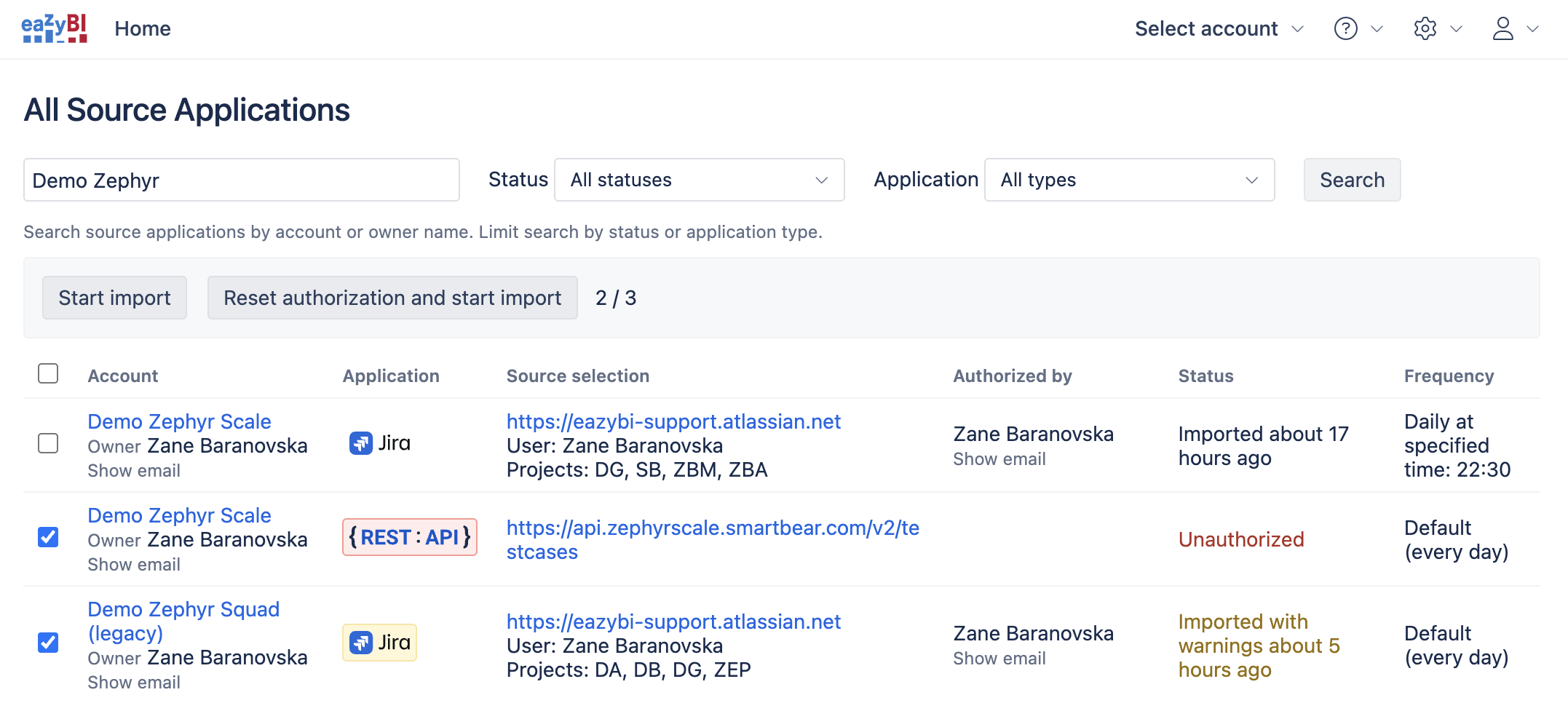This screenshot has width=1568, height=703.
Task: Click the Frequency column header
Action: [x=1449, y=376]
